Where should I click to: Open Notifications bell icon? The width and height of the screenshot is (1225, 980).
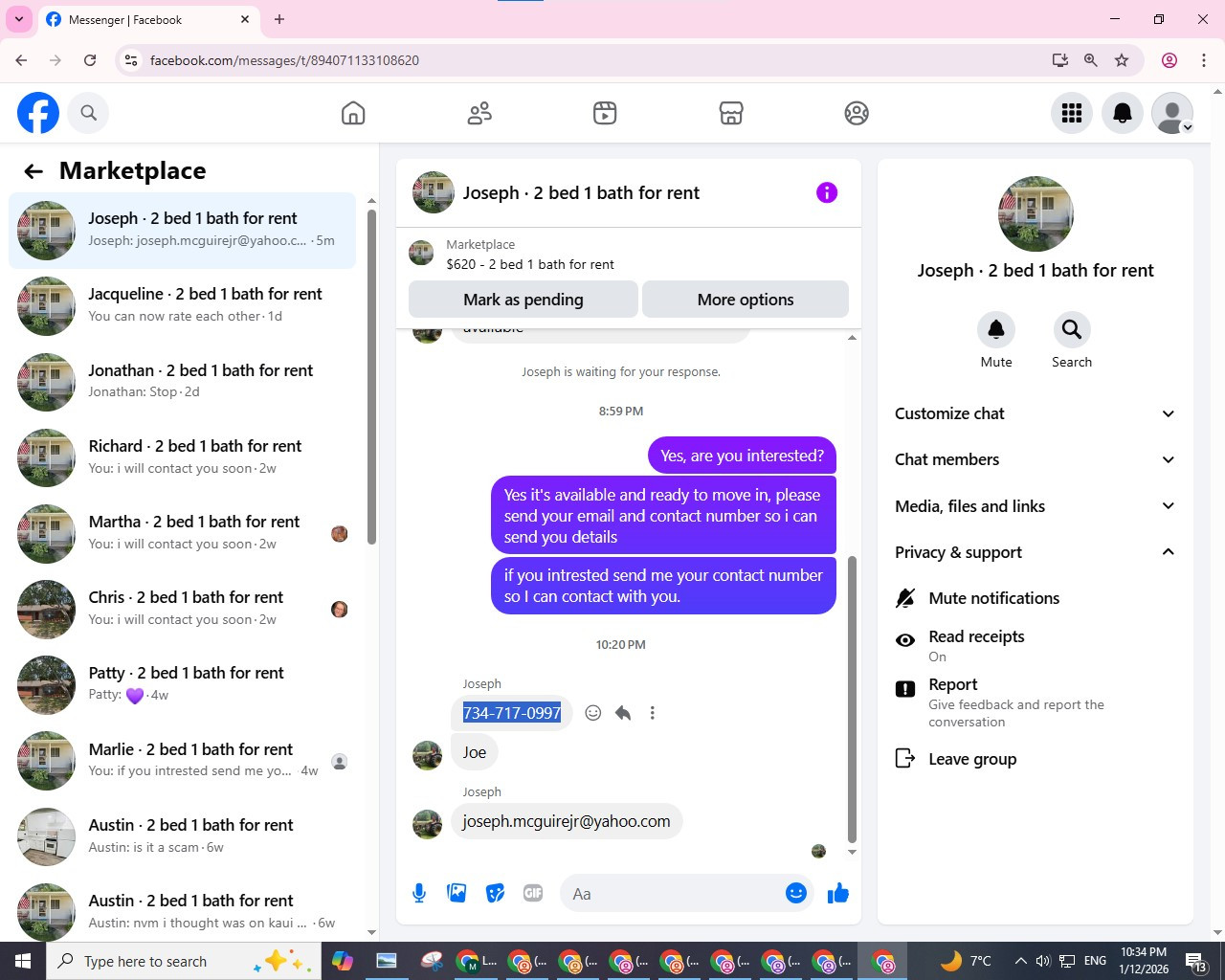click(x=1123, y=113)
